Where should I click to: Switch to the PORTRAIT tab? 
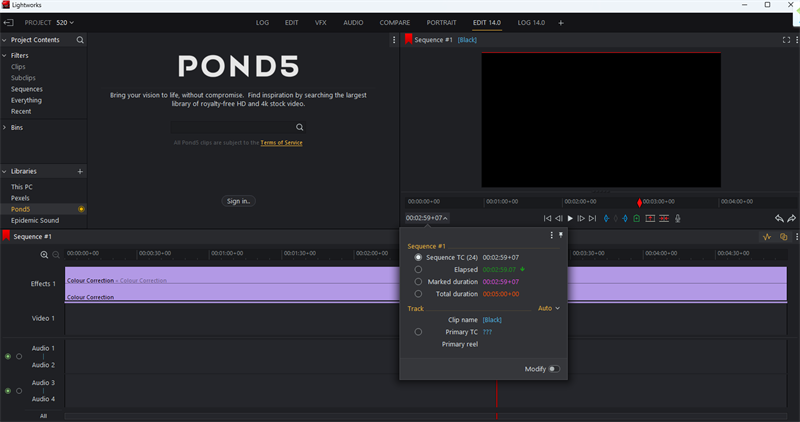(441, 22)
